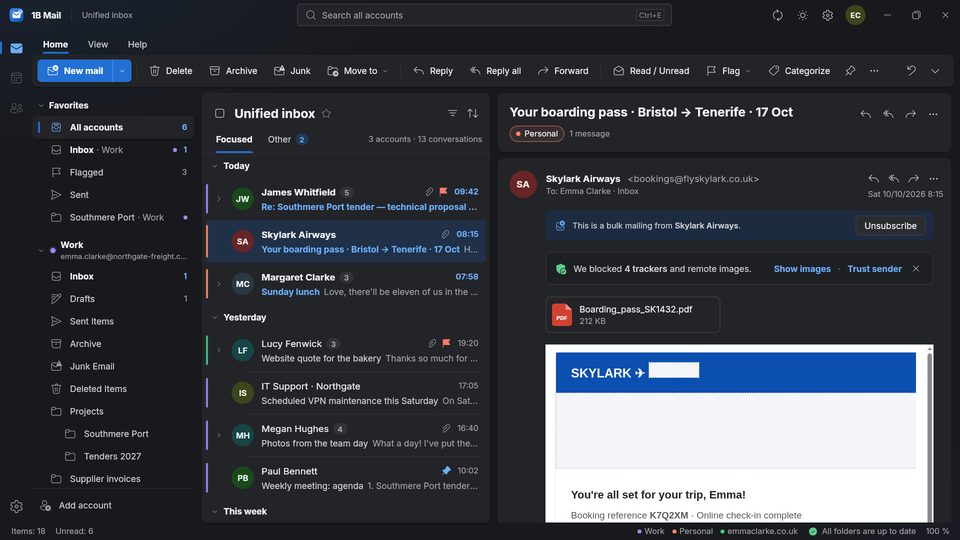The height and width of the screenshot is (540, 960).
Task: Expand the James Whitfield conversation thread
Action: (x=219, y=199)
